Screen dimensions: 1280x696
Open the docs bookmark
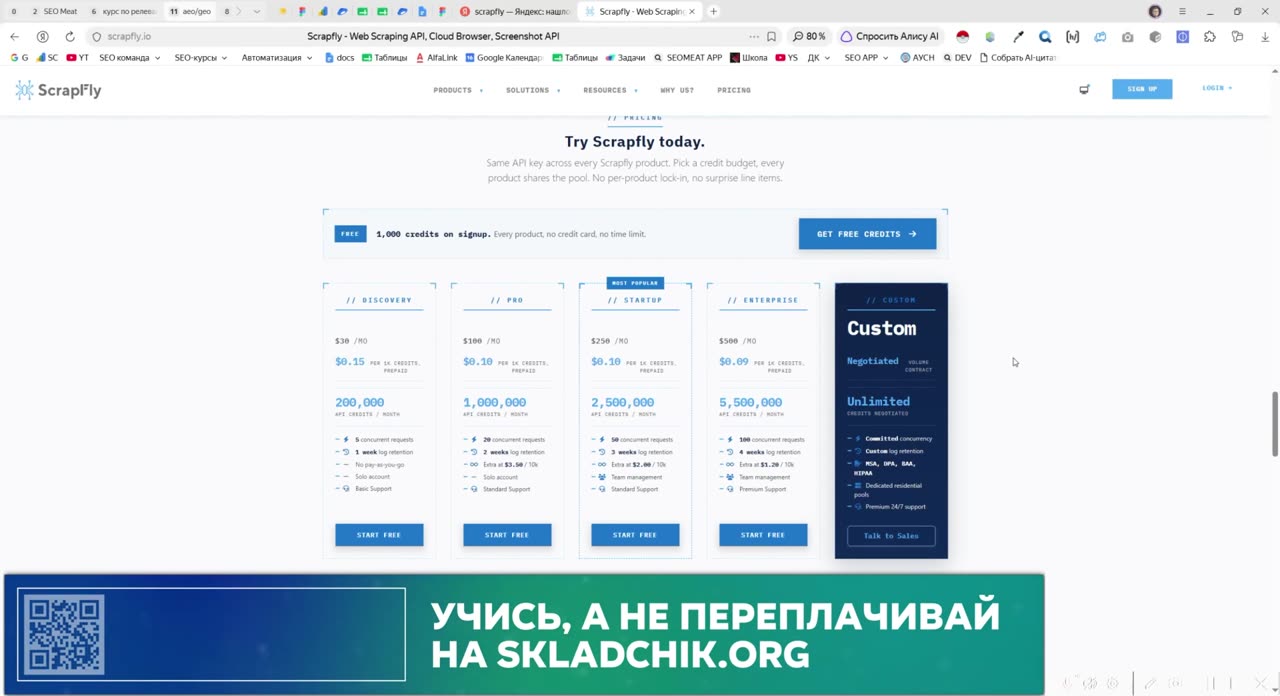click(339, 58)
